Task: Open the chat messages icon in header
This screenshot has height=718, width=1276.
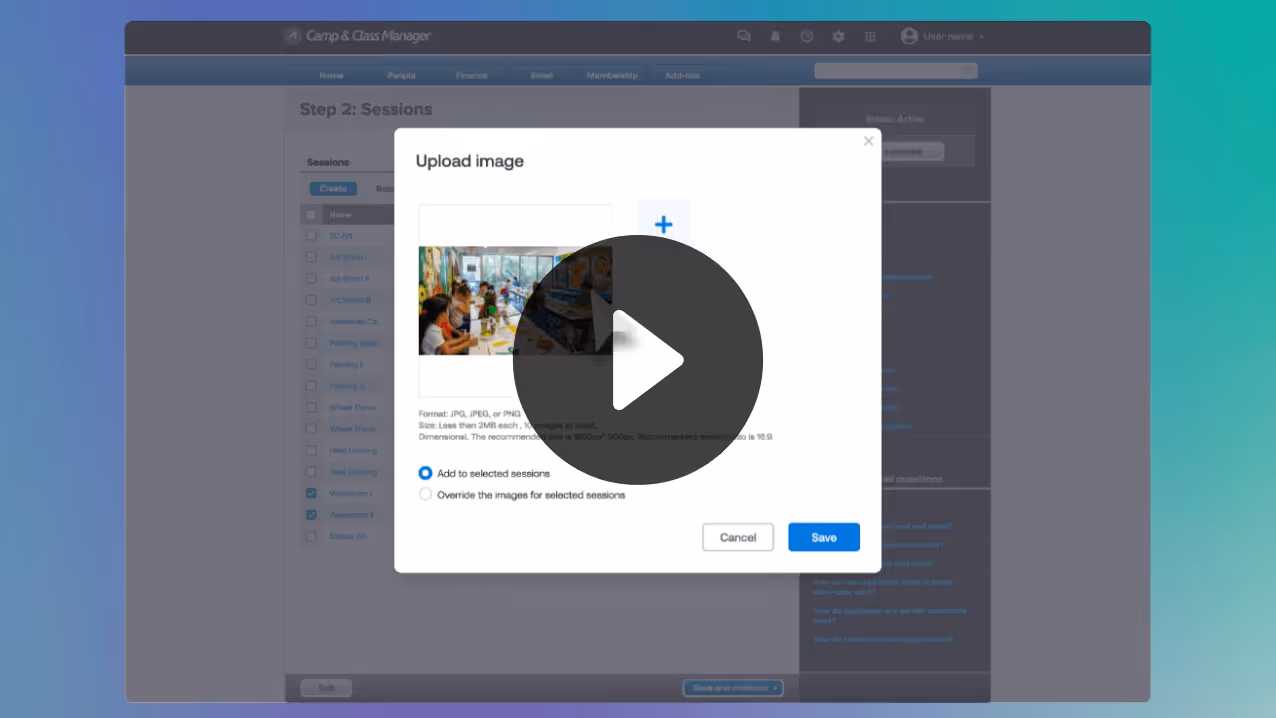Action: [x=743, y=36]
